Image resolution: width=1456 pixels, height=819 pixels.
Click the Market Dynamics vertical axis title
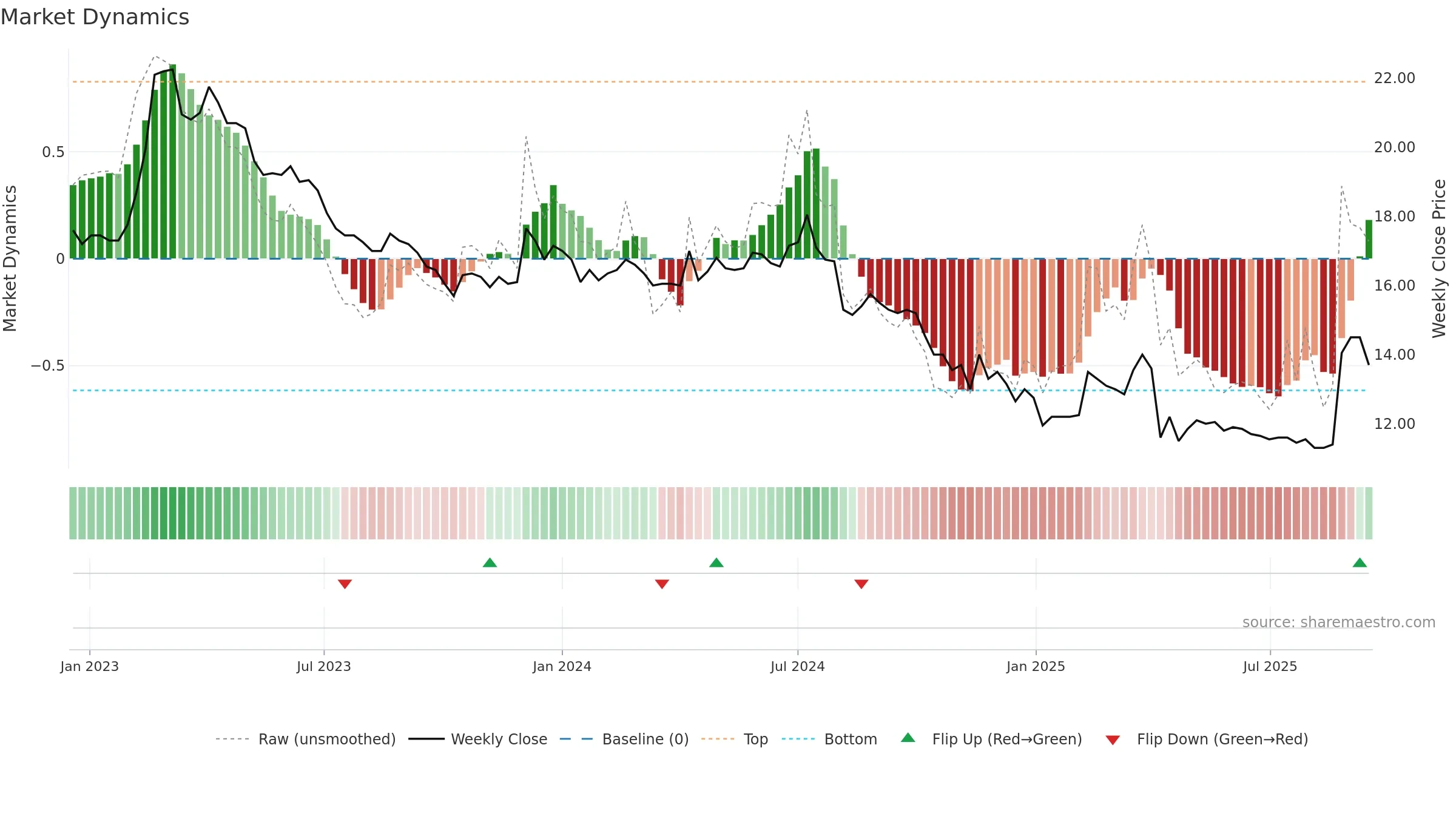point(10,258)
